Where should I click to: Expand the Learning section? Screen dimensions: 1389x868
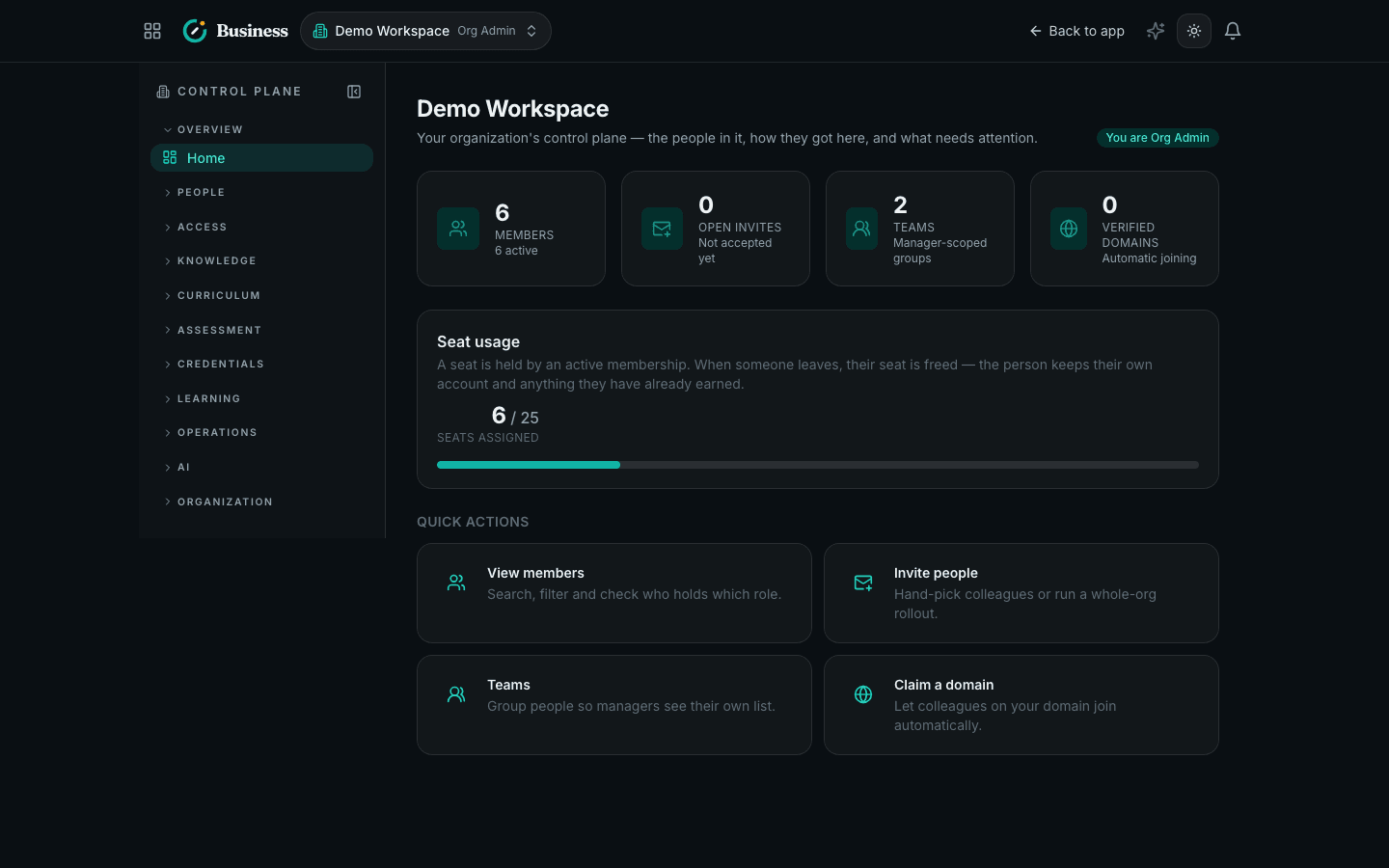pyautogui.click(x=203, y=398)
